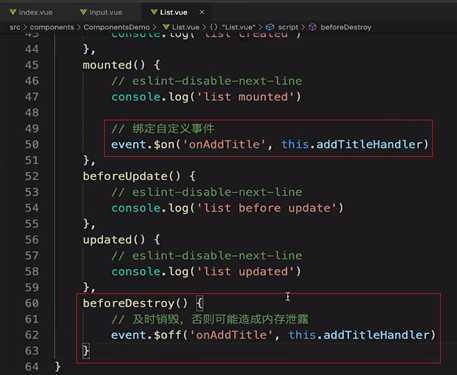Click console on line 54
The image size is (457, 375).
136,208
